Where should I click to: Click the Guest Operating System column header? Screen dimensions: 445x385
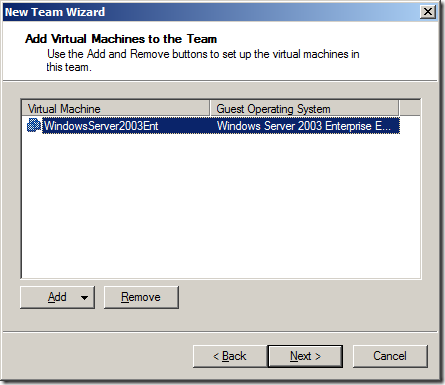click(305, 109)
